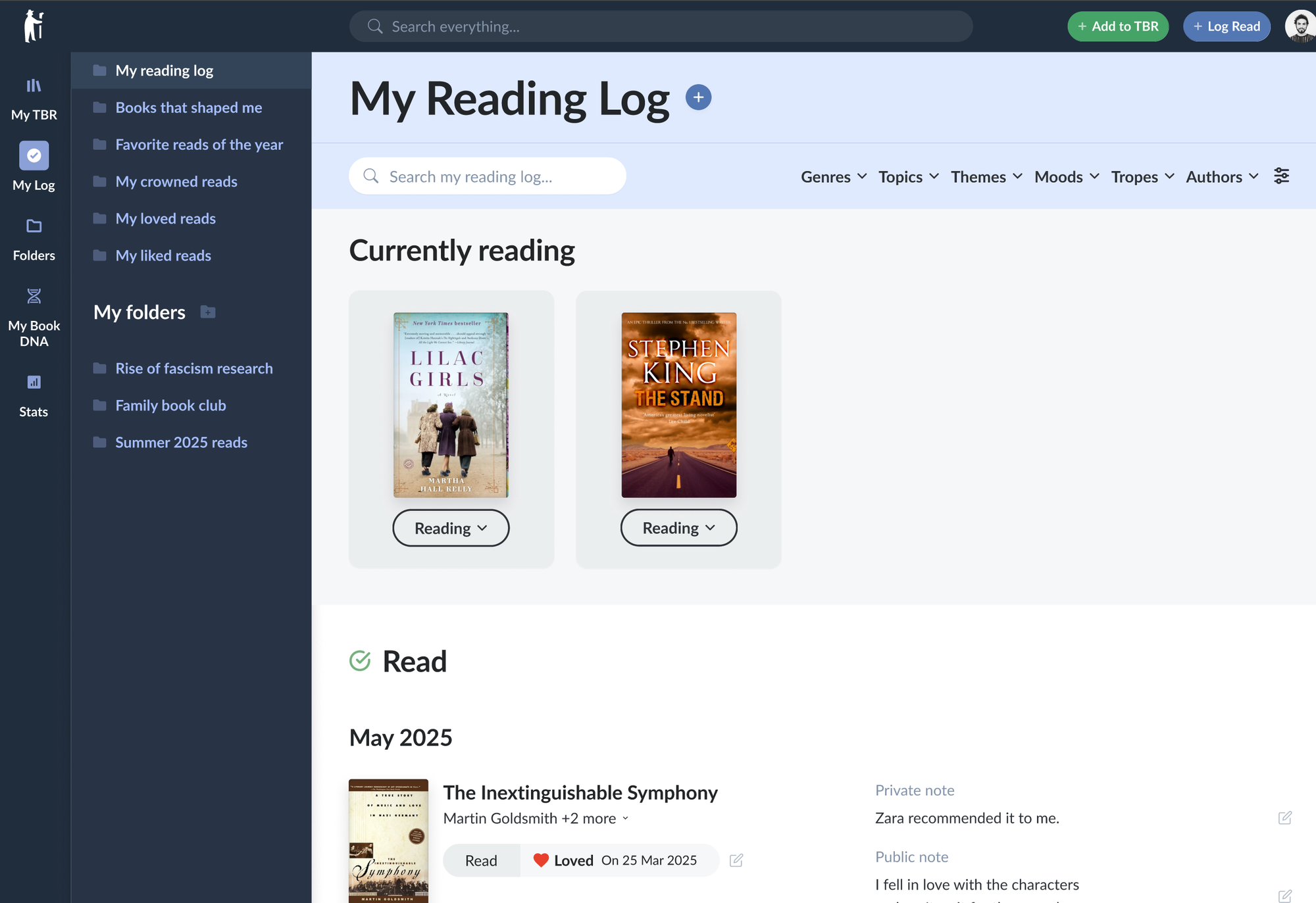Click the Shepherd logo icon

tap(34, 26)
